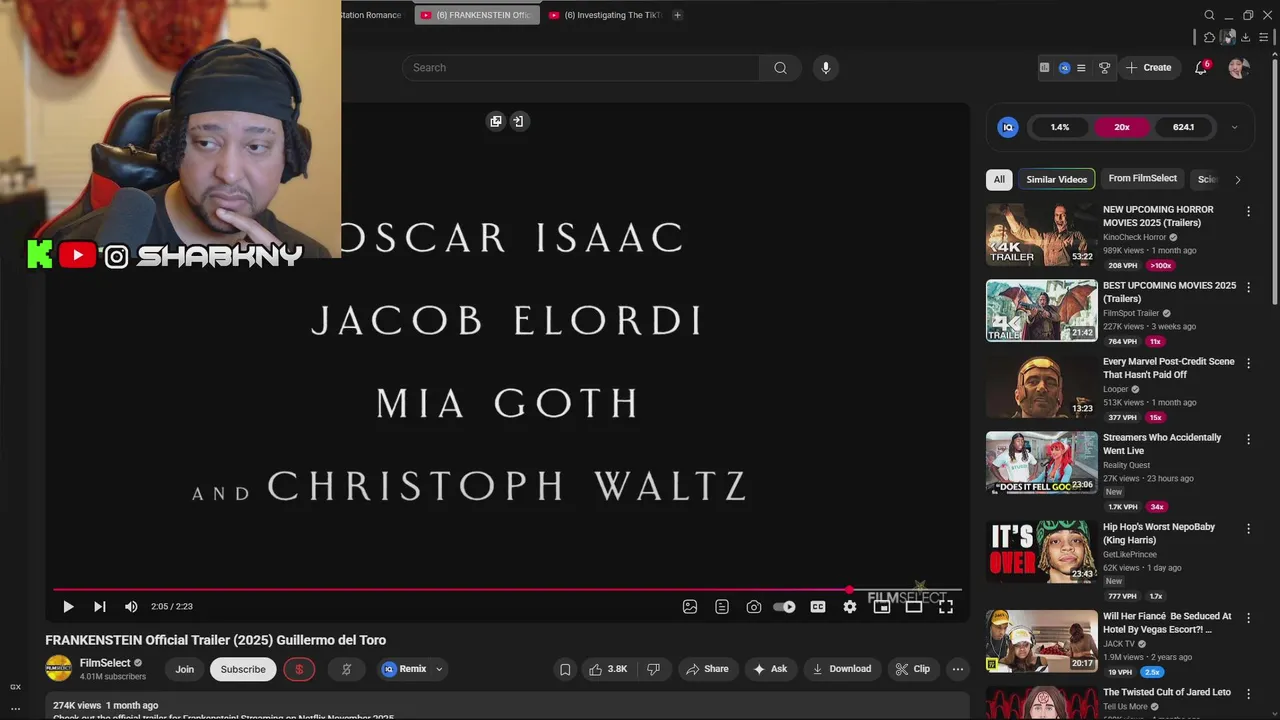Open options for Hip Hop's Worst NepoBaby video
The height and width of the screenshot is (720, 1280).
(1248, 528)
